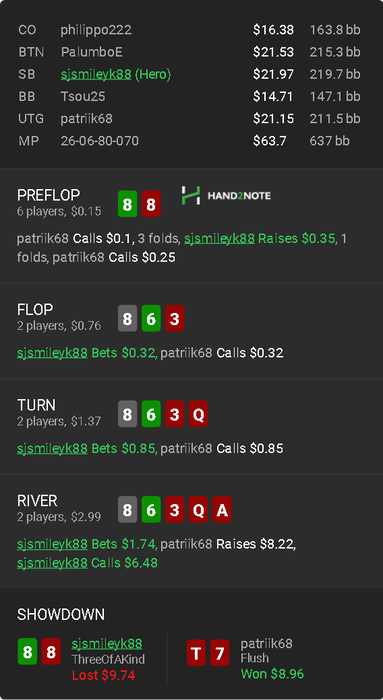Screen dimensions: 383x700
Task: Click the red T card in the showdown
Action: click(196, 653)
